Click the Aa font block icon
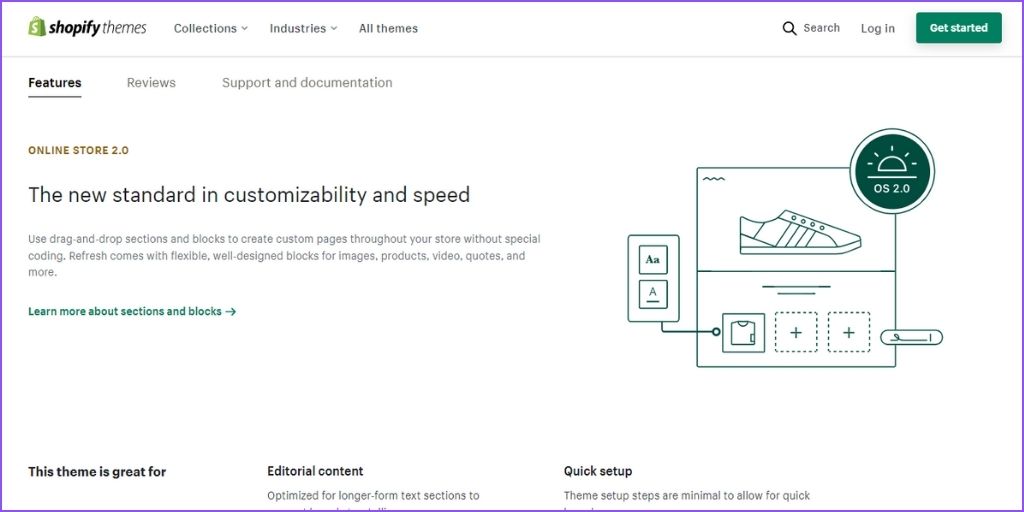Screen dimensions: 1024x512 click(653, 259)
